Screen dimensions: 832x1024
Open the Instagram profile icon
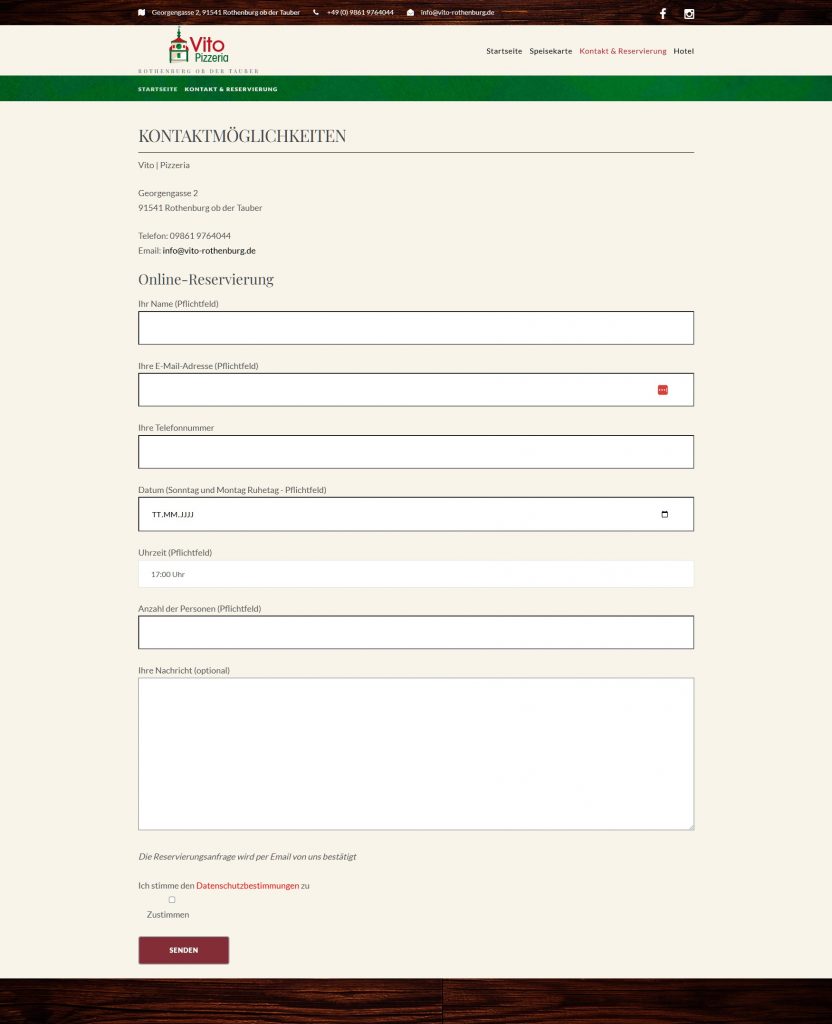(689, 14)
